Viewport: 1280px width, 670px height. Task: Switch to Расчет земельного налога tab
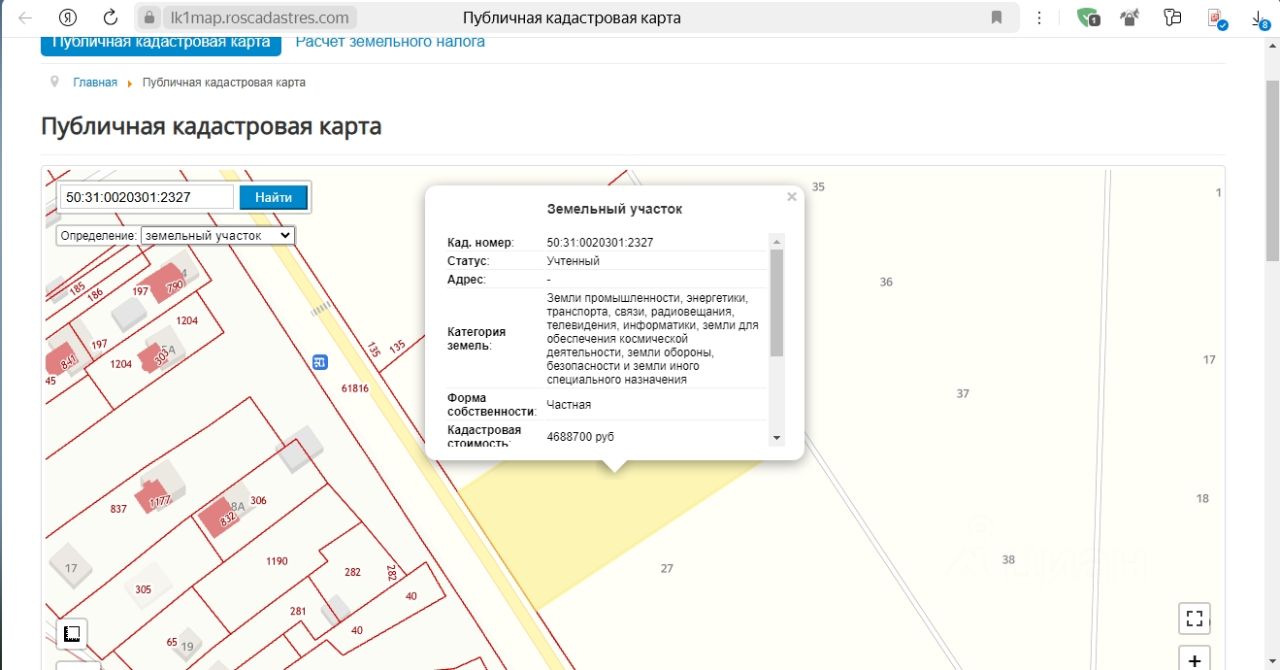click(390, 42)
